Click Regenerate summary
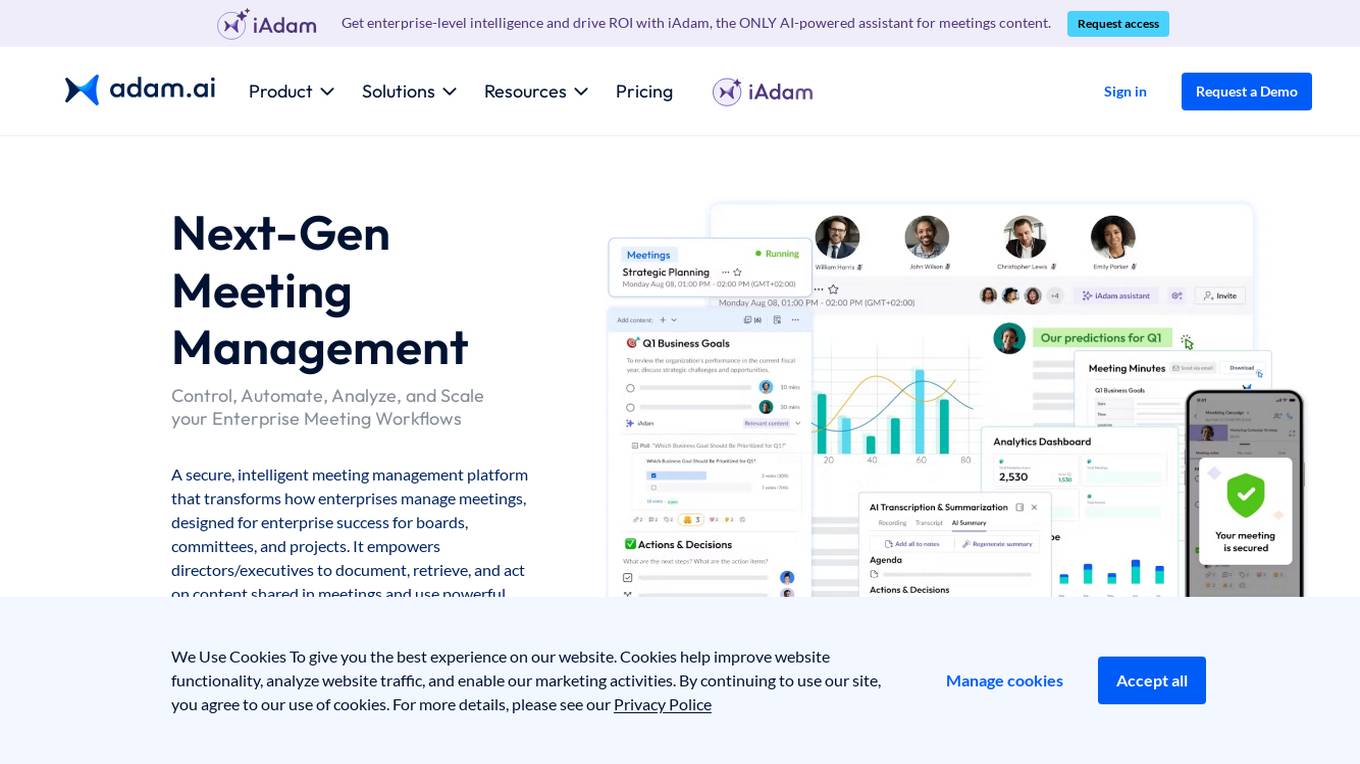Screen dimensions: 1360x764 pyautogui.click(x=996, y=544)
